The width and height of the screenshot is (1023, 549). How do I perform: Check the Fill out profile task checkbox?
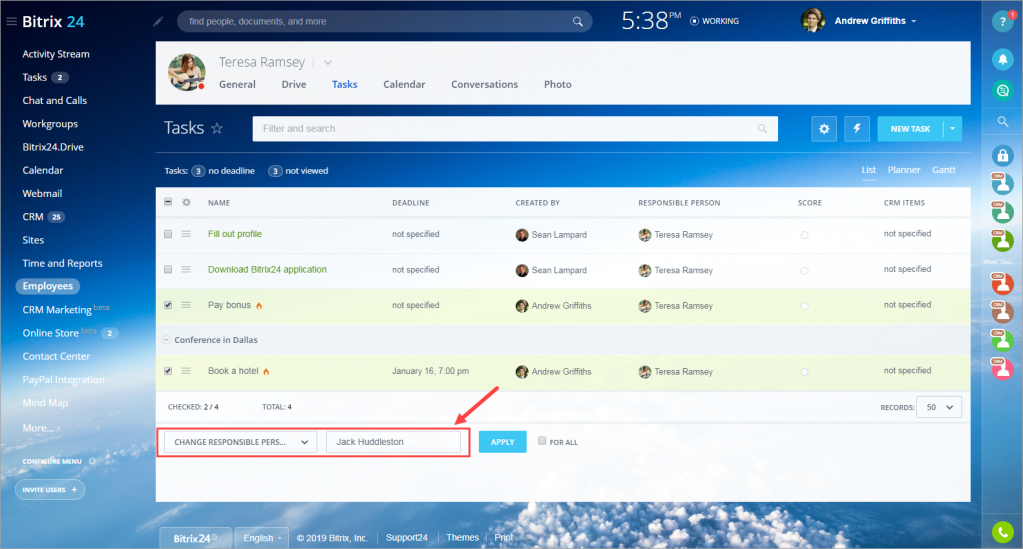coord(168,234)
